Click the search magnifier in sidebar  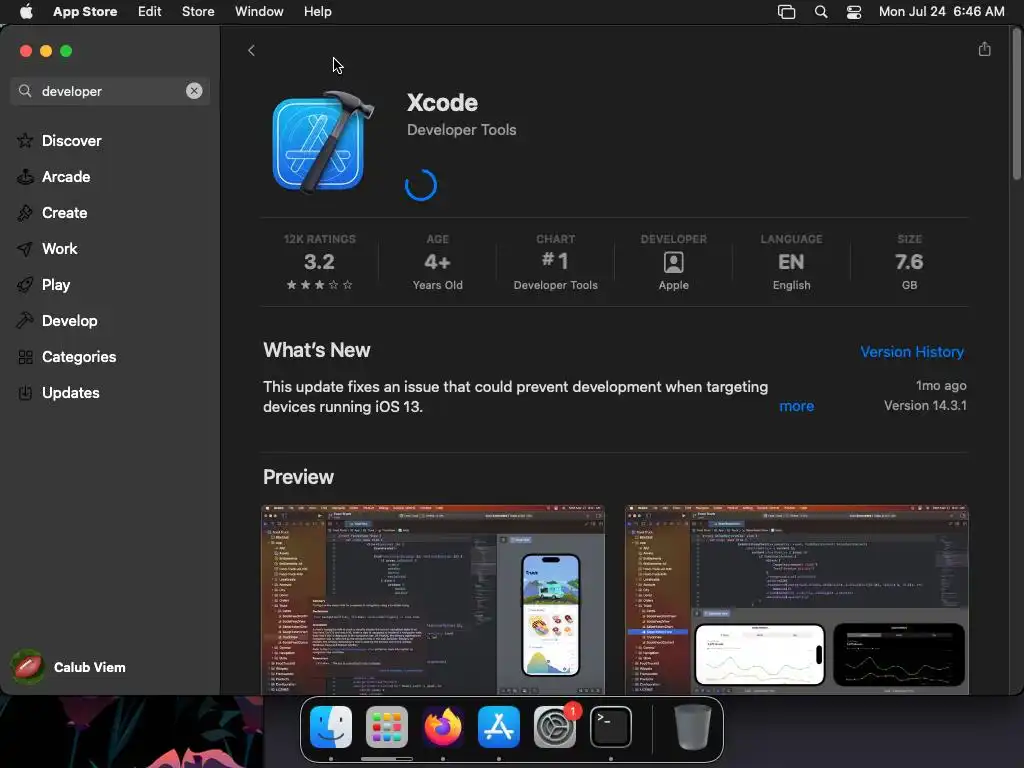[25, 91]
